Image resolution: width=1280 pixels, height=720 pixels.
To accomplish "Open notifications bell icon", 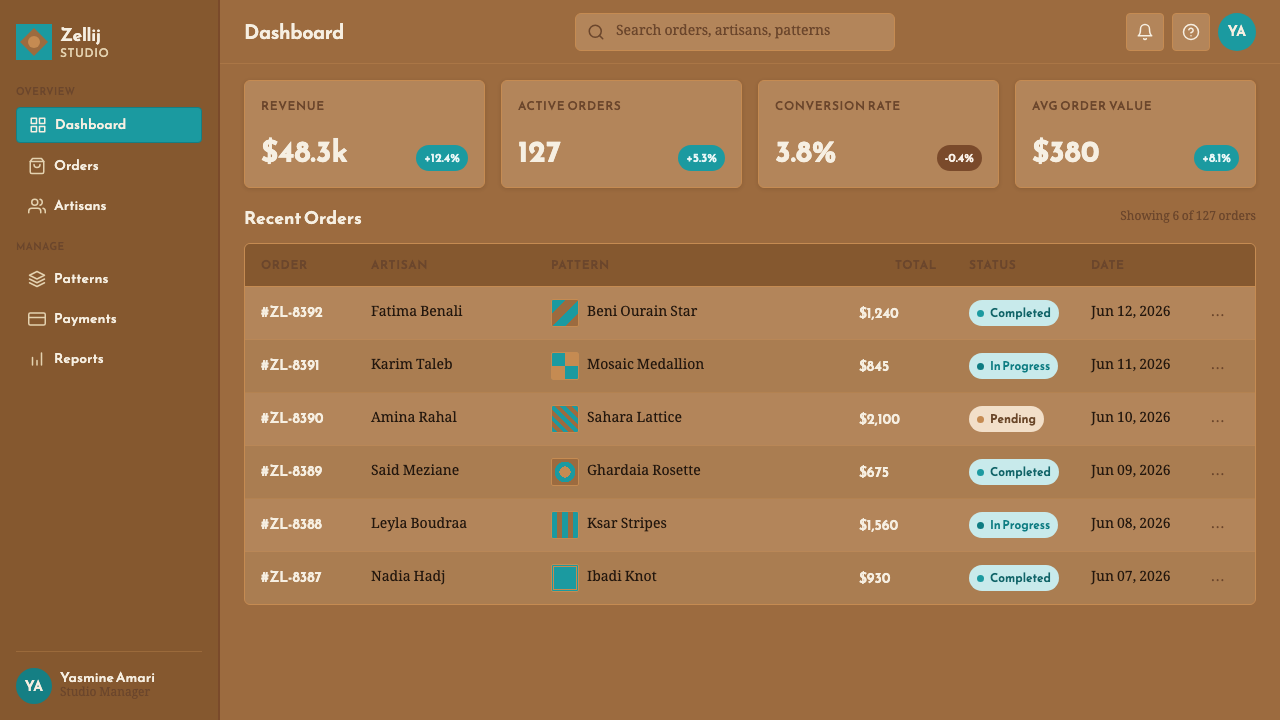I will point(1145,32).
